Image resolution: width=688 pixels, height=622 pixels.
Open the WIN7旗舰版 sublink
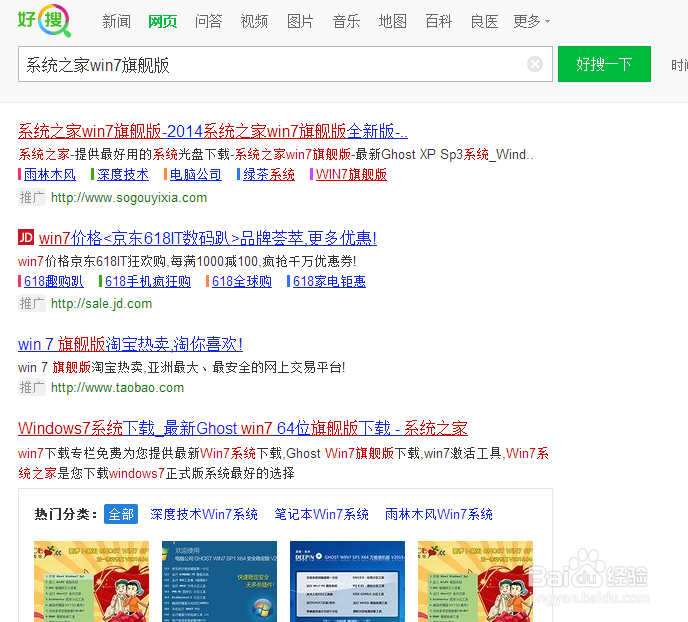pyautogui.click(x=351, y=174)
